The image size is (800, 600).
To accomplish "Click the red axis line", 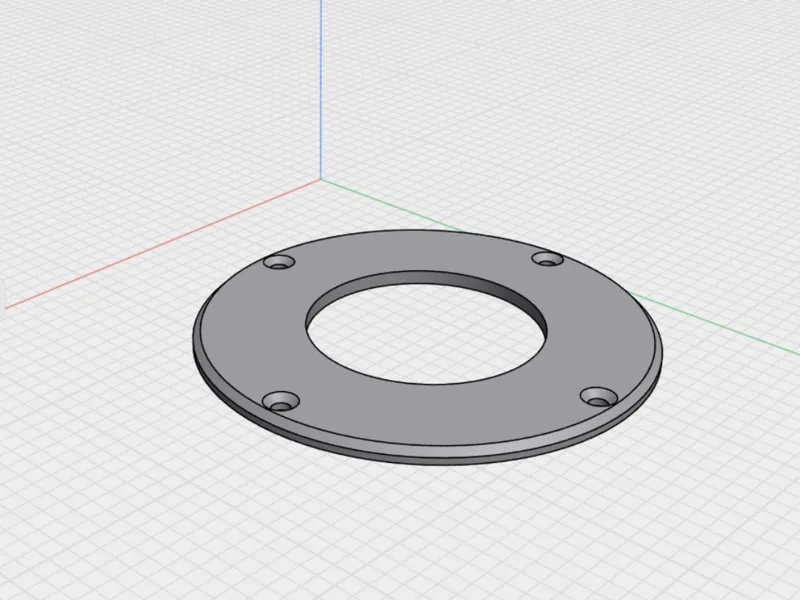I will point(162,244).
